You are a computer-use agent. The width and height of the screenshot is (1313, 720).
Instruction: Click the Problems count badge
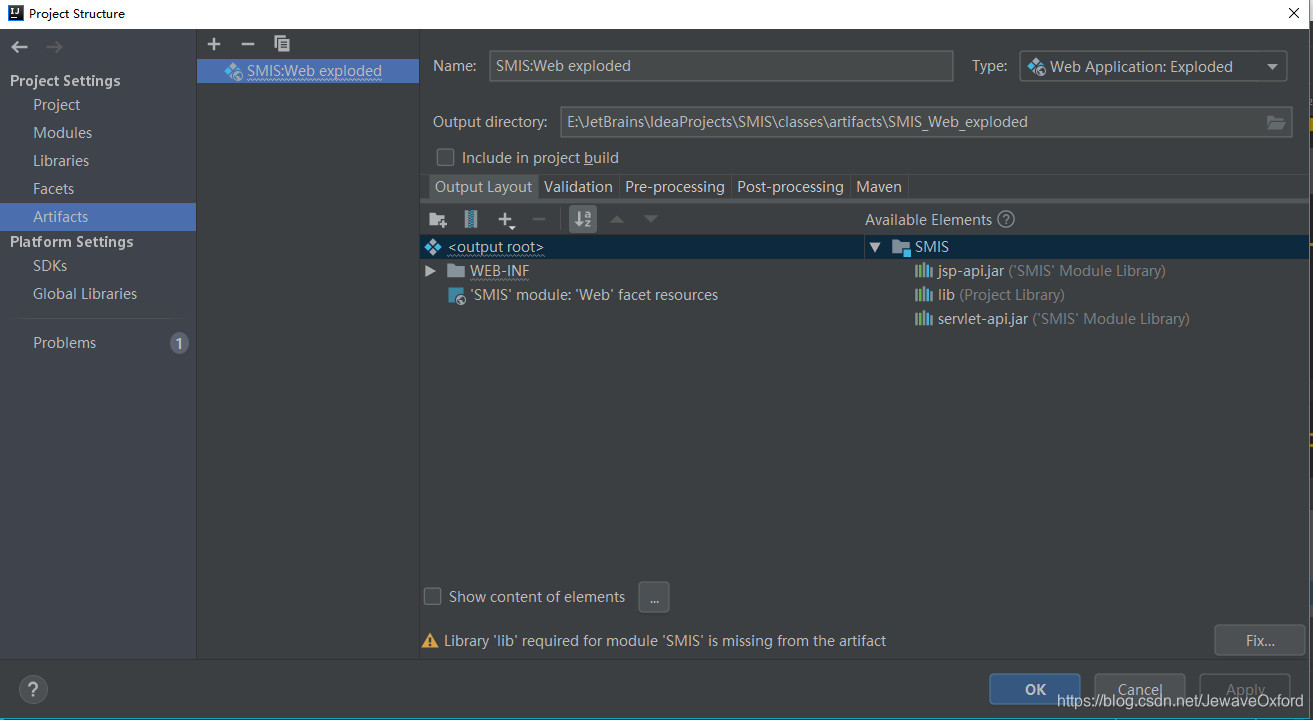179,343
